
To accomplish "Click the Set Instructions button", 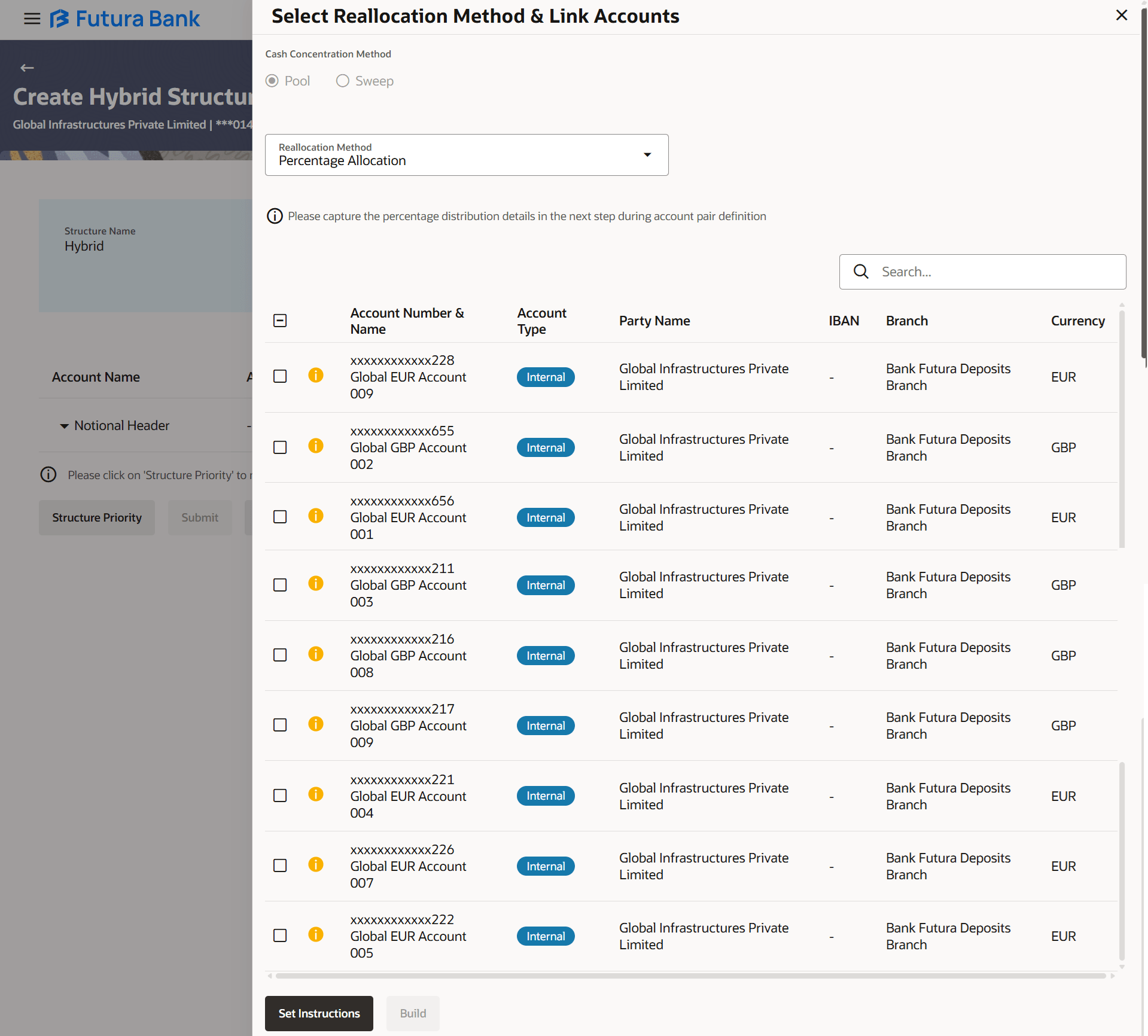I will pyautogui.click(x=319, y=1013).
